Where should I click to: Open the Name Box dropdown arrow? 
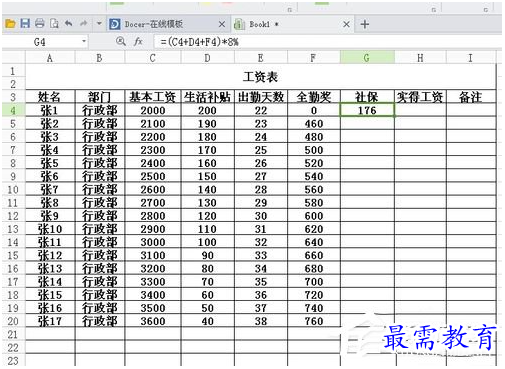click(x=84, y=42)
